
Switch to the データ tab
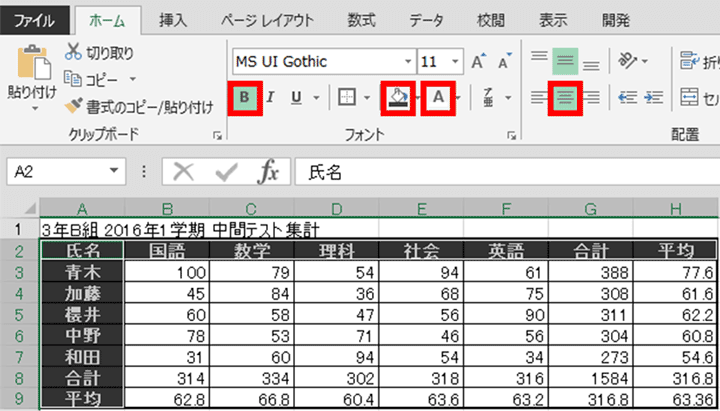click(x=427, y=21)
